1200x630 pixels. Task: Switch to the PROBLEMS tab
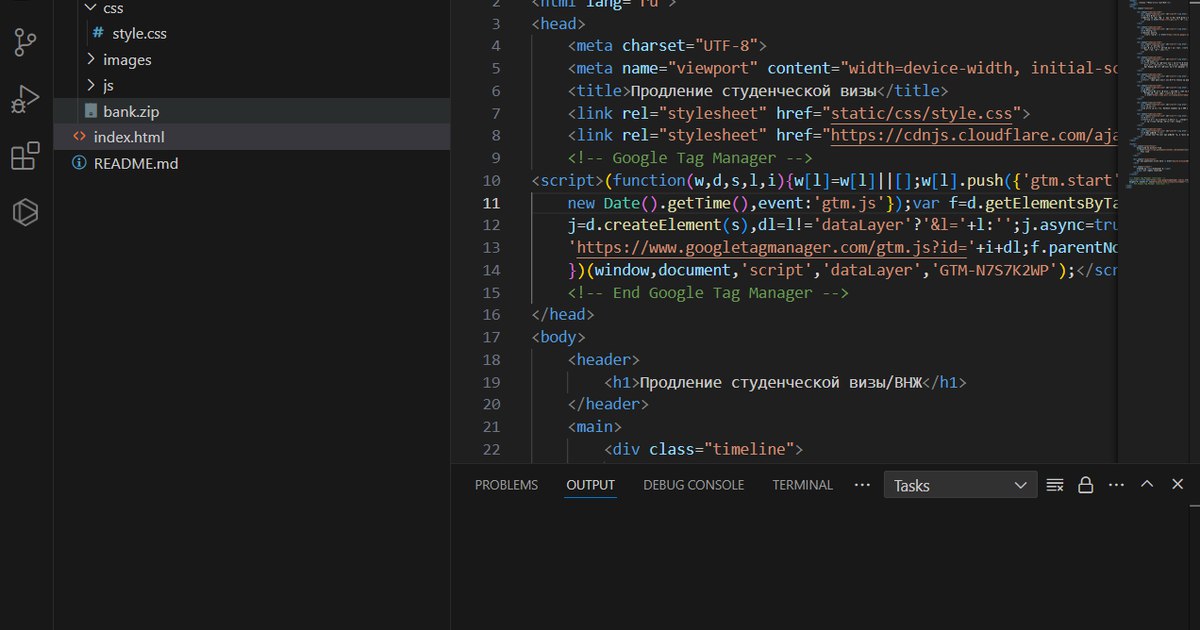pos(506,485)
